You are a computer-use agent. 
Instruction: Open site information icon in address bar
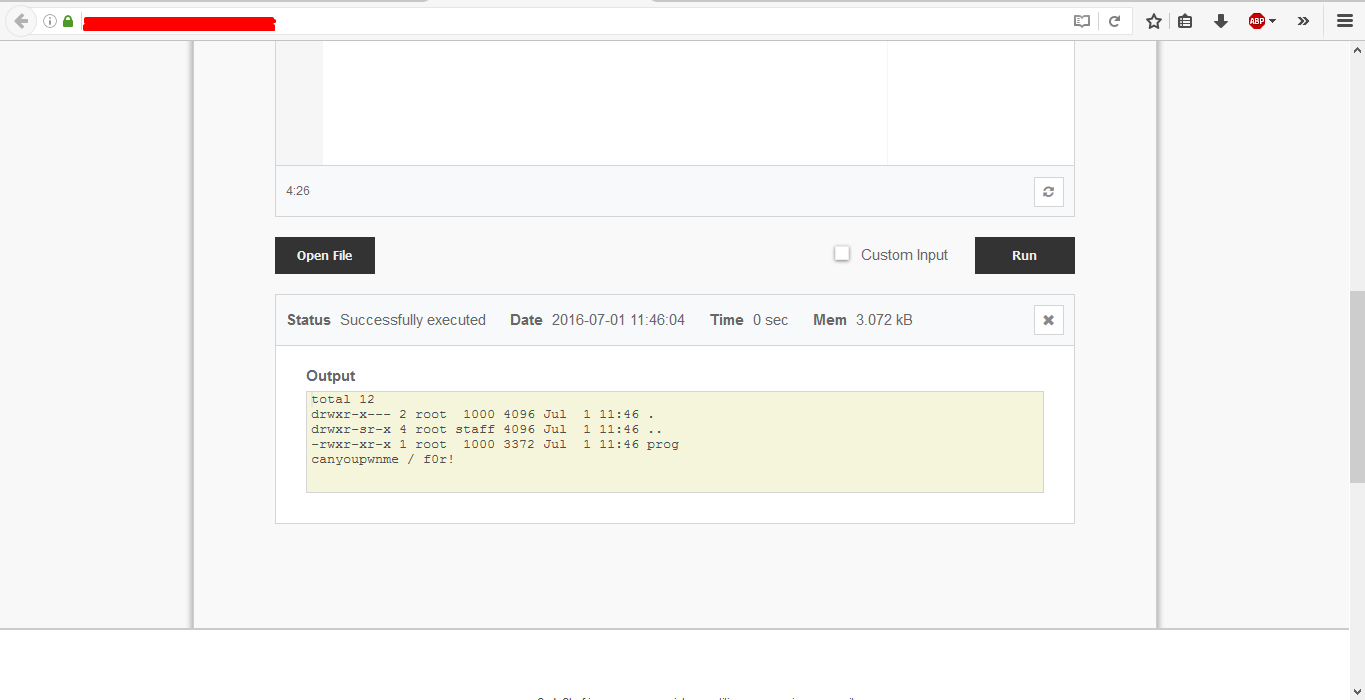pos(50,21)
